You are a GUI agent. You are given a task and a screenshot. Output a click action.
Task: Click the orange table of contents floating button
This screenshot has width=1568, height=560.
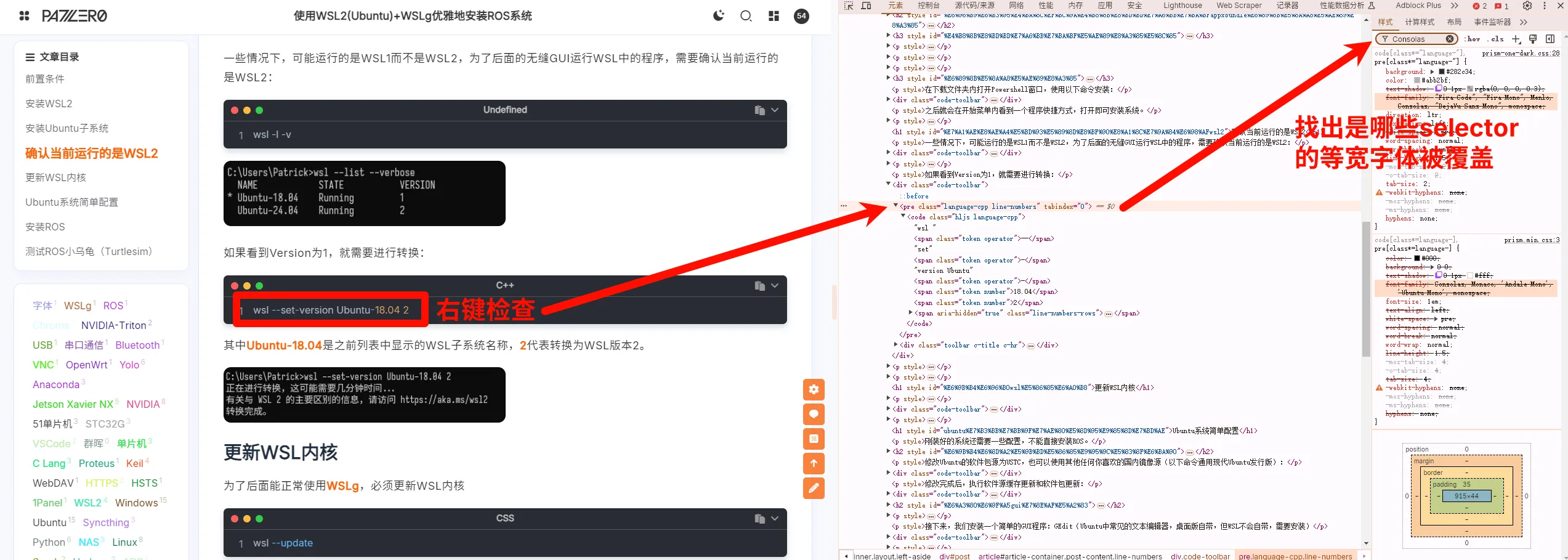(x=814, y=439)
